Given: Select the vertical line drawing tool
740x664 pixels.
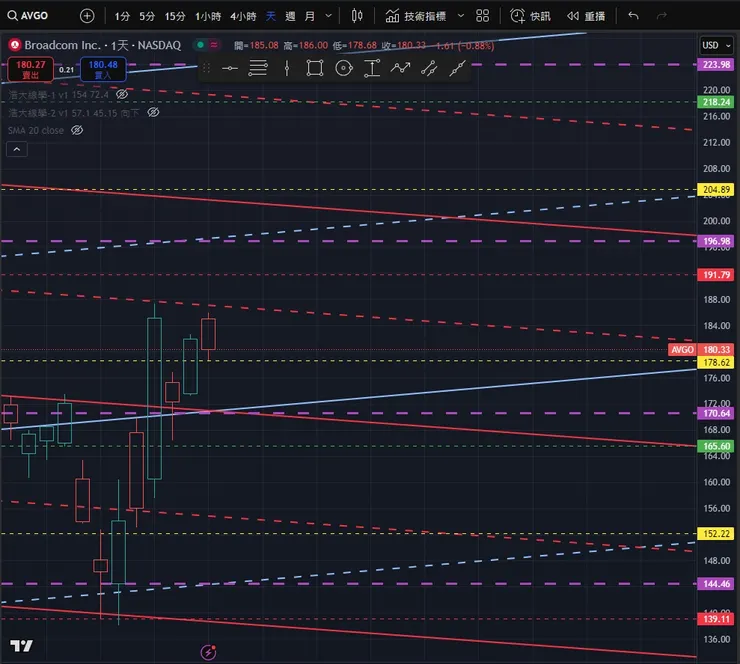Looking at the screenshot, I should point(286,68).
